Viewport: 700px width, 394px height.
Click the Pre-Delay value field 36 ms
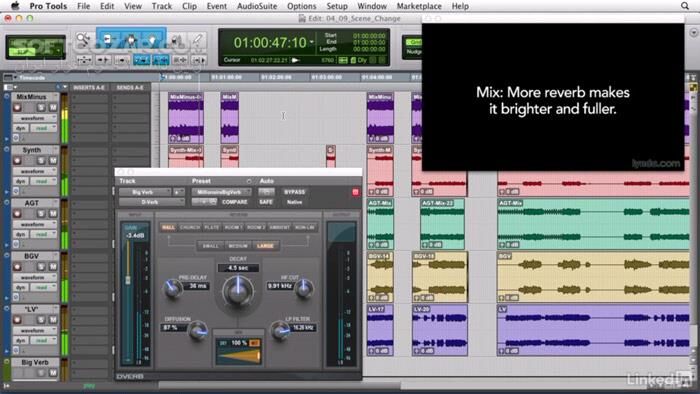198,286
